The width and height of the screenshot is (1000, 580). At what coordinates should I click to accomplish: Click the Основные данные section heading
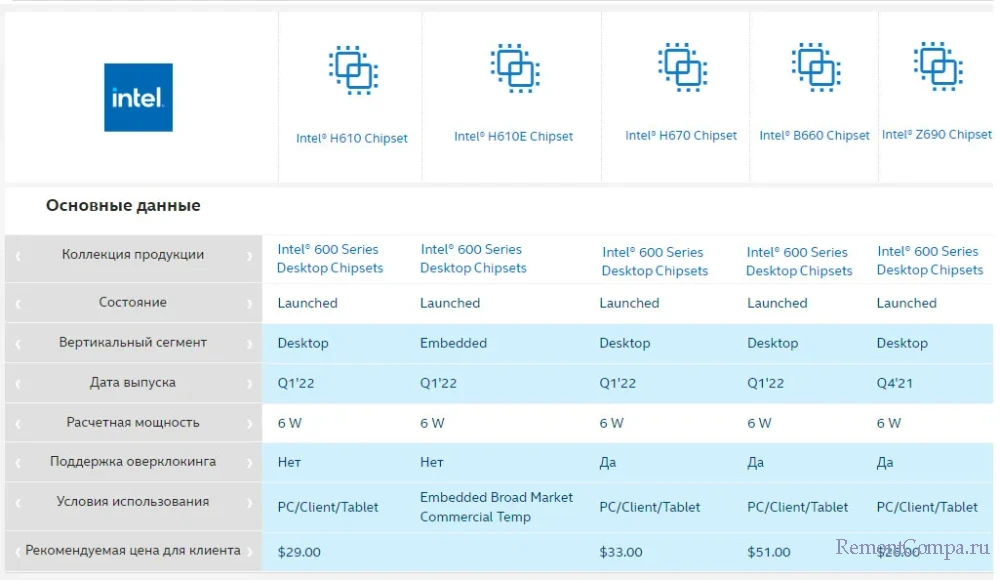click(x=123, y=206)
